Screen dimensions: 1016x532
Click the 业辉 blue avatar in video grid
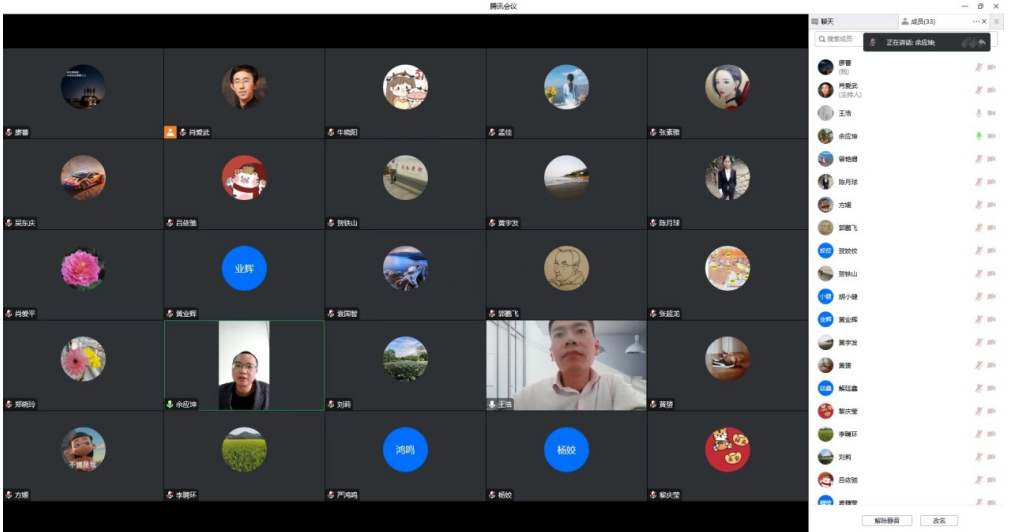(244, 269)
